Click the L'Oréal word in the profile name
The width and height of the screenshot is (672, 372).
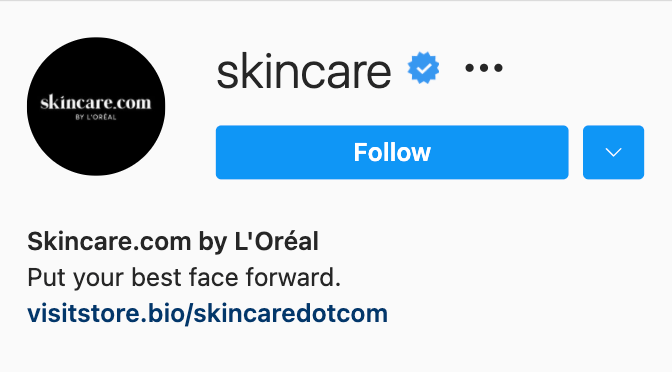click(x=276, y=241)
